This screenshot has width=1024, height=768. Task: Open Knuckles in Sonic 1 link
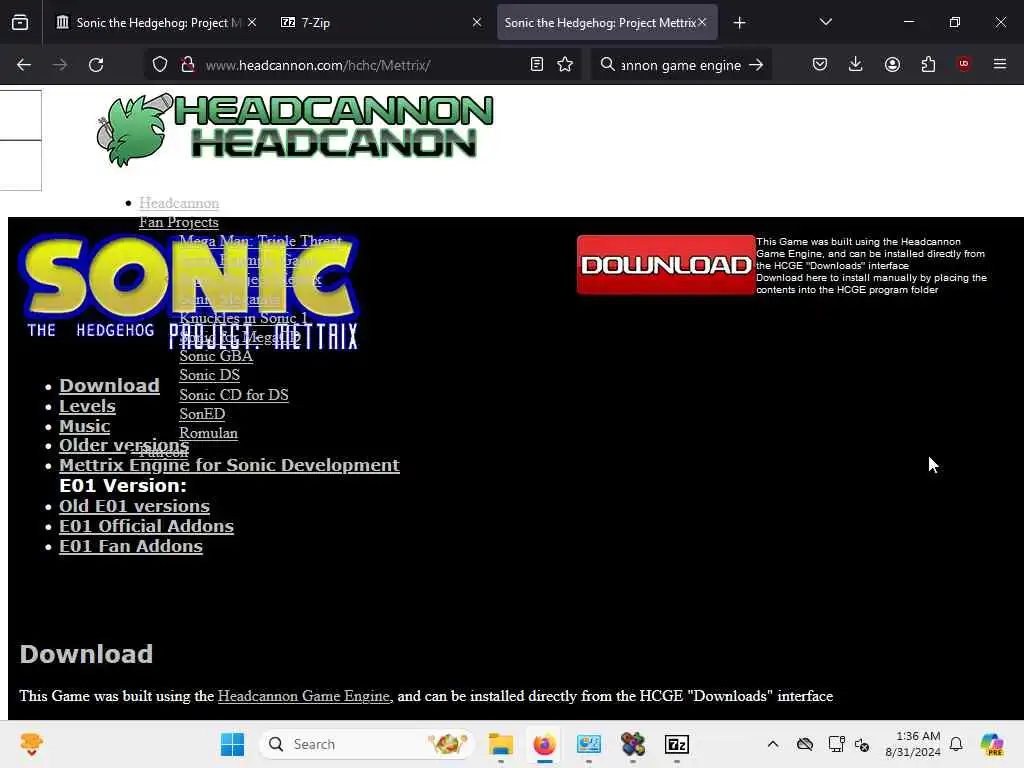[243, 318]
